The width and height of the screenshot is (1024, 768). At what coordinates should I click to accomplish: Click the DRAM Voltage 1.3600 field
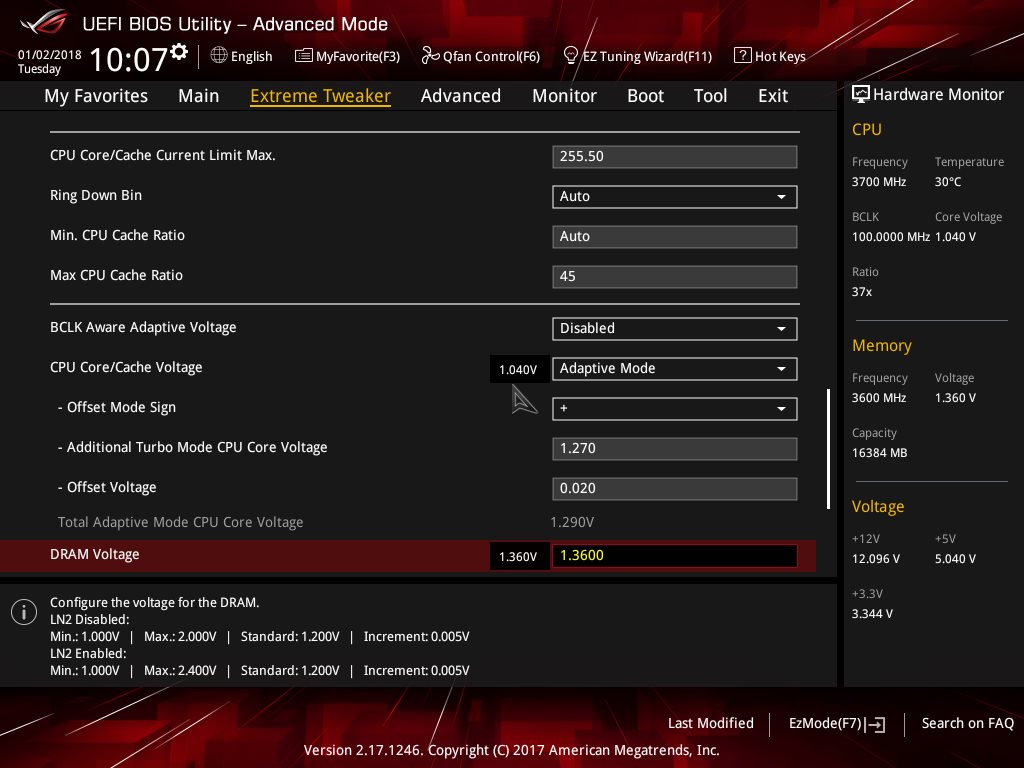[x=675, y=555]
